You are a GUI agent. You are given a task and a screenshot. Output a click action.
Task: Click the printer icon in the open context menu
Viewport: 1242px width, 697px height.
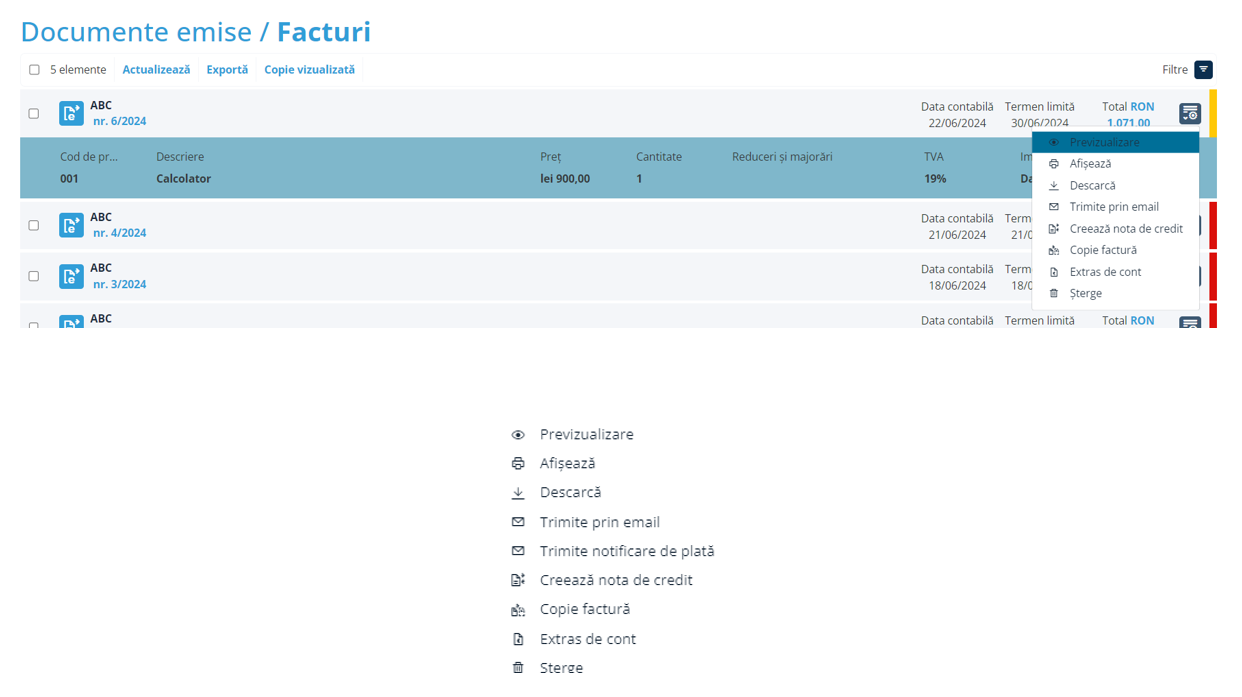click(1053, 164)
